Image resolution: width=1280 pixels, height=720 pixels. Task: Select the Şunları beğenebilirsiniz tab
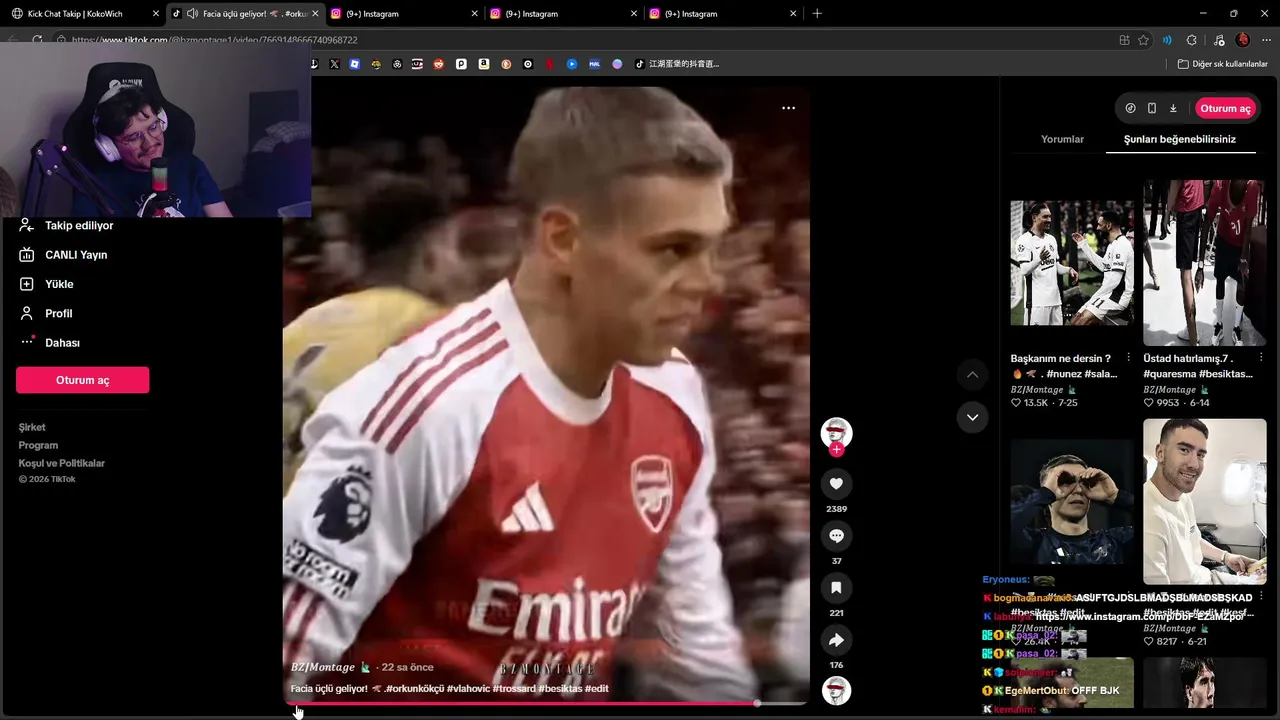pyautogui.click(x=1180, y=140)
